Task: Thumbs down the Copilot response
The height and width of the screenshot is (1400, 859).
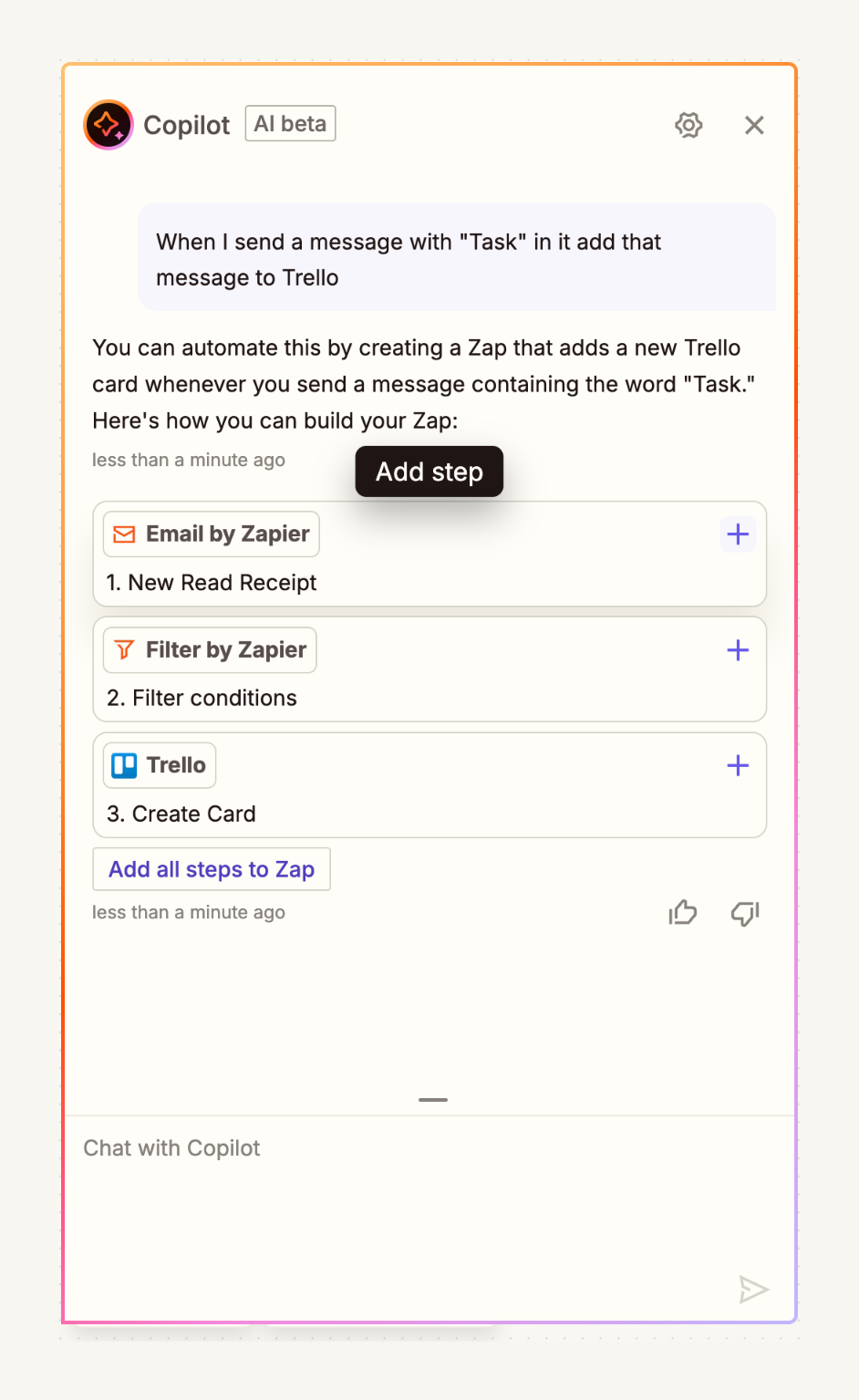Action: pos(744,912)
